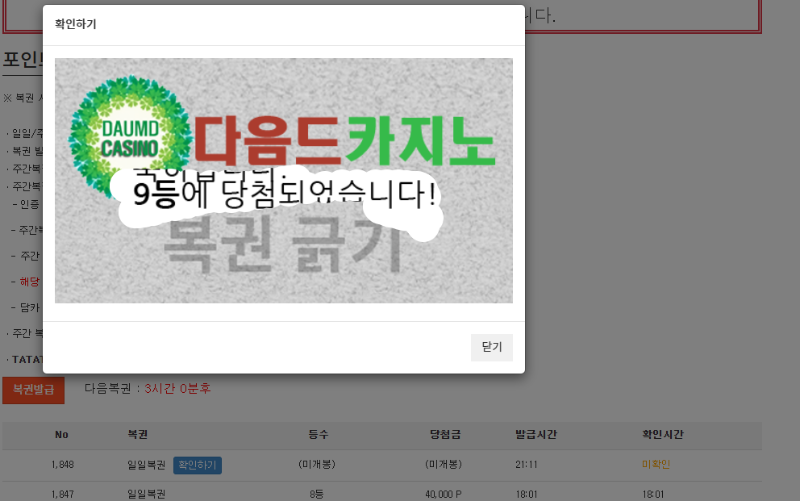
Task: Click 일일복권 label in row 1,847
Action: coord(146,494)
